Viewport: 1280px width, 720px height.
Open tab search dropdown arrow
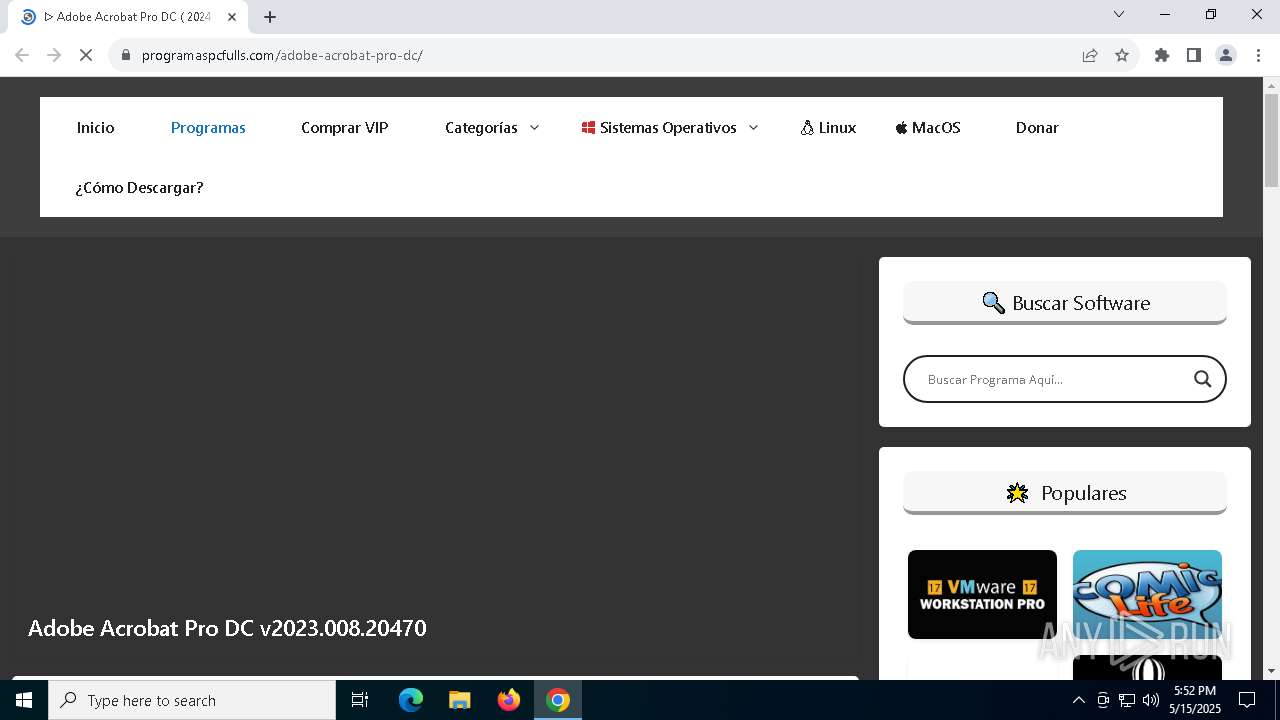coord(1119,14)
